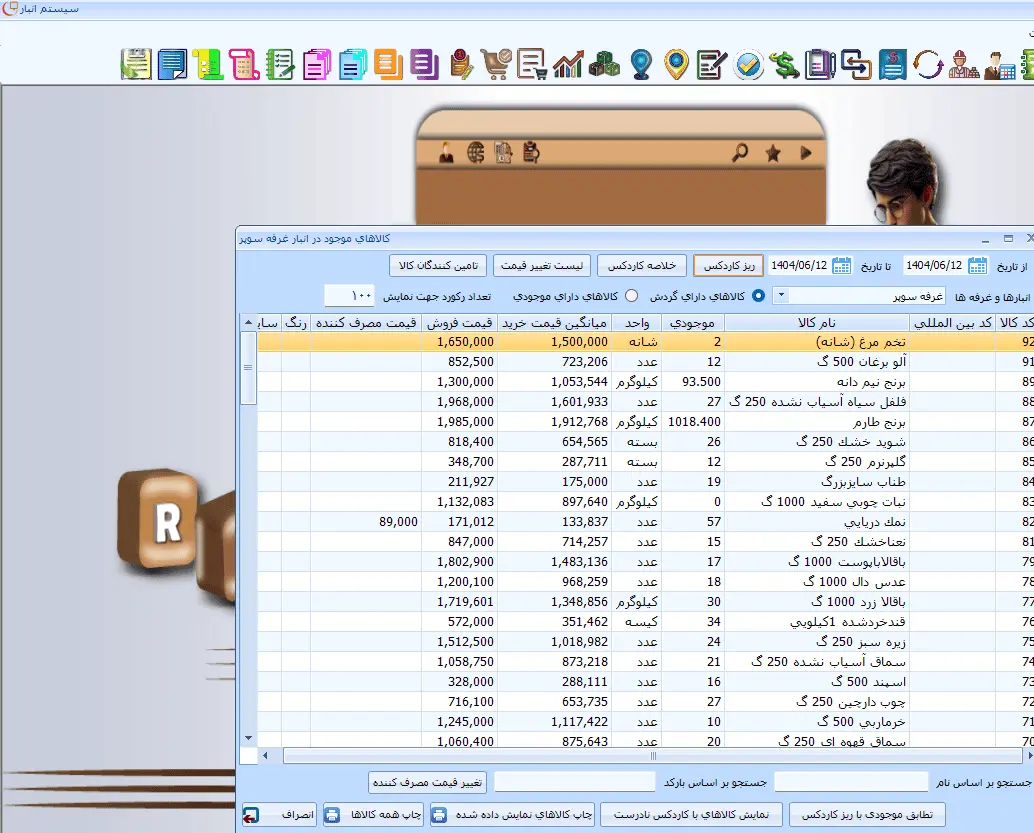Click the shopping cart icon in toolbar
This screenshot has width=1034, height=833.
coord(495,65)
